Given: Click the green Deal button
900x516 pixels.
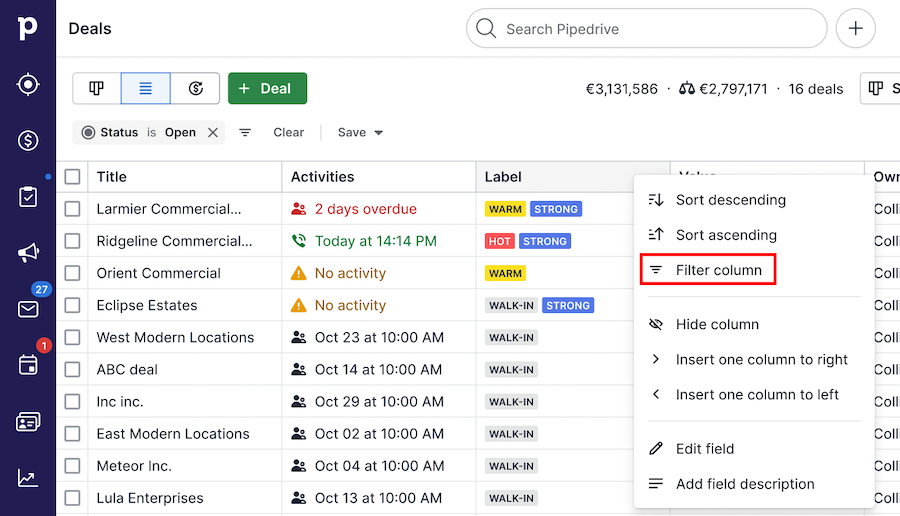Looking at the screenshot, I should coord(267,88).
